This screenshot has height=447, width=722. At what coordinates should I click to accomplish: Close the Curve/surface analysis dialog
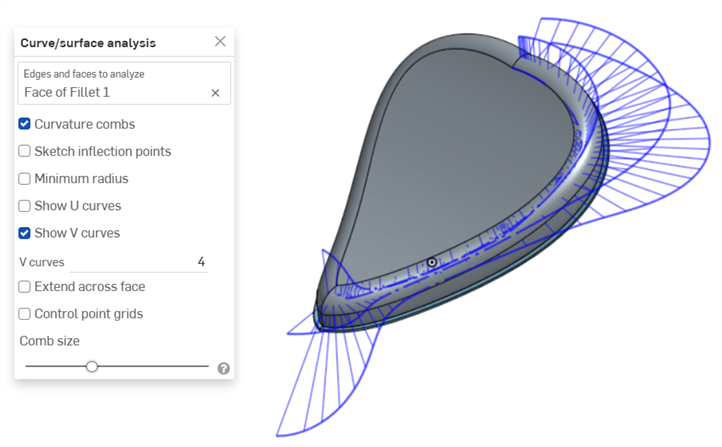pos(220,41)
